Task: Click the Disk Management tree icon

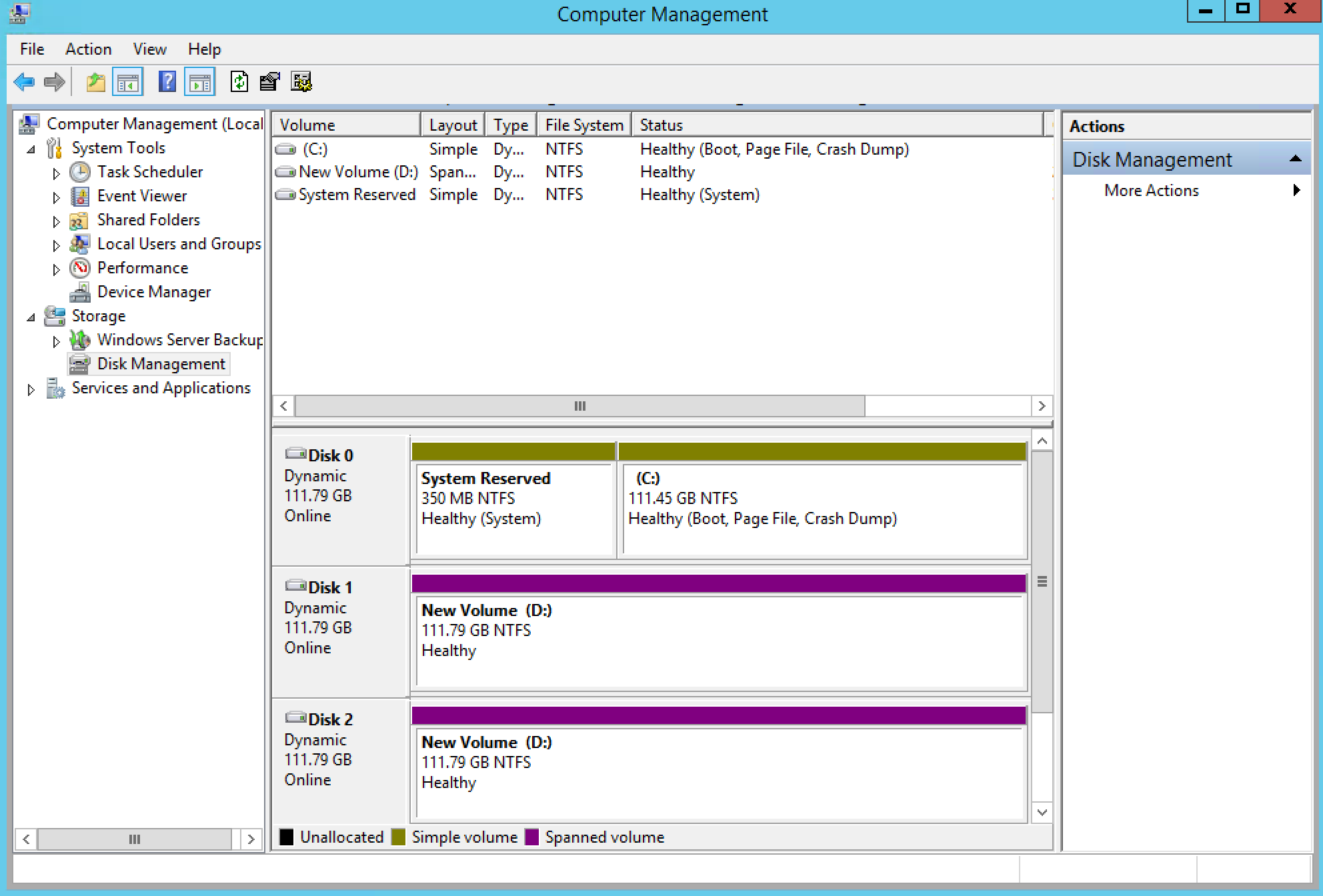Action: pos(80,364)
